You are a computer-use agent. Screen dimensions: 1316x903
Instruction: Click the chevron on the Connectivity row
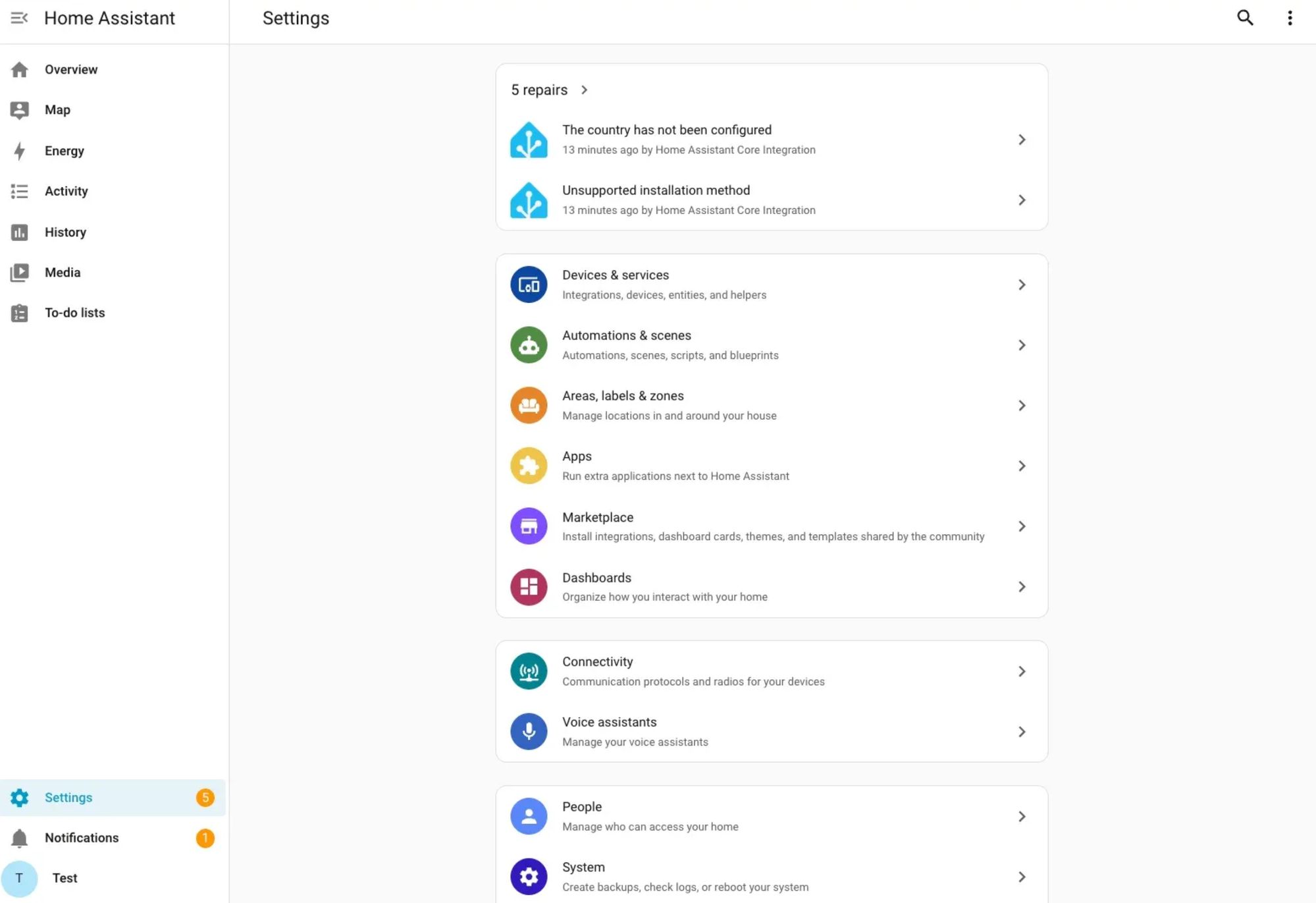click(x=1022, y=671)
